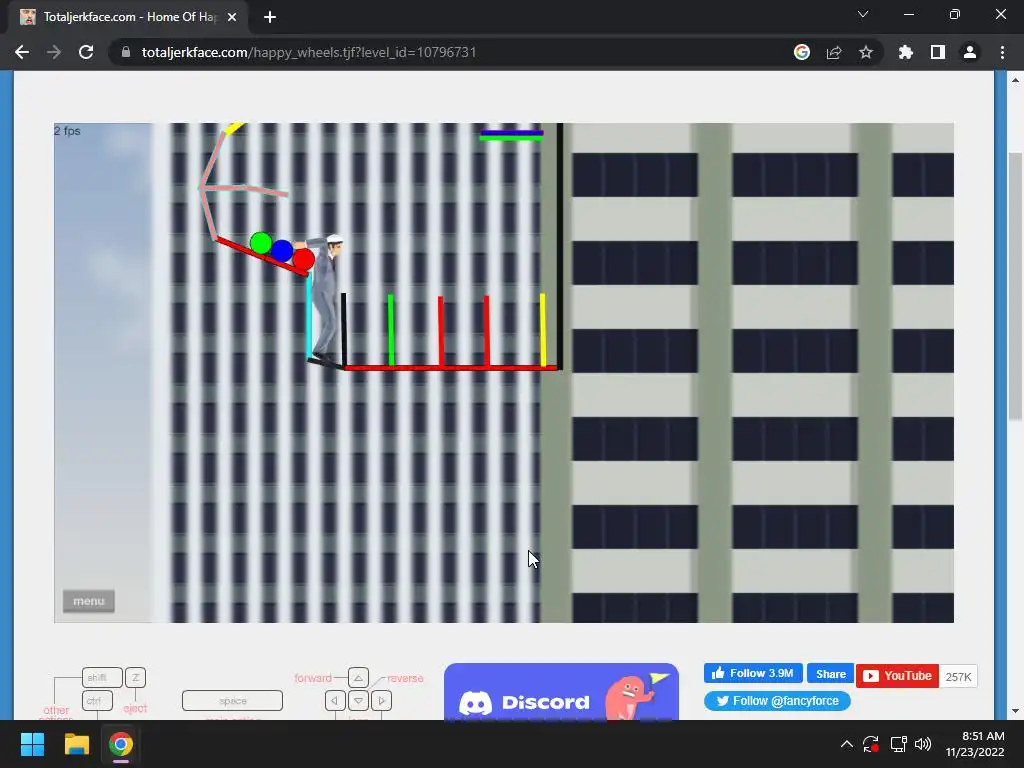Open network settings tray icon
Screen dimensions: 1024x768
click(898, 744)
